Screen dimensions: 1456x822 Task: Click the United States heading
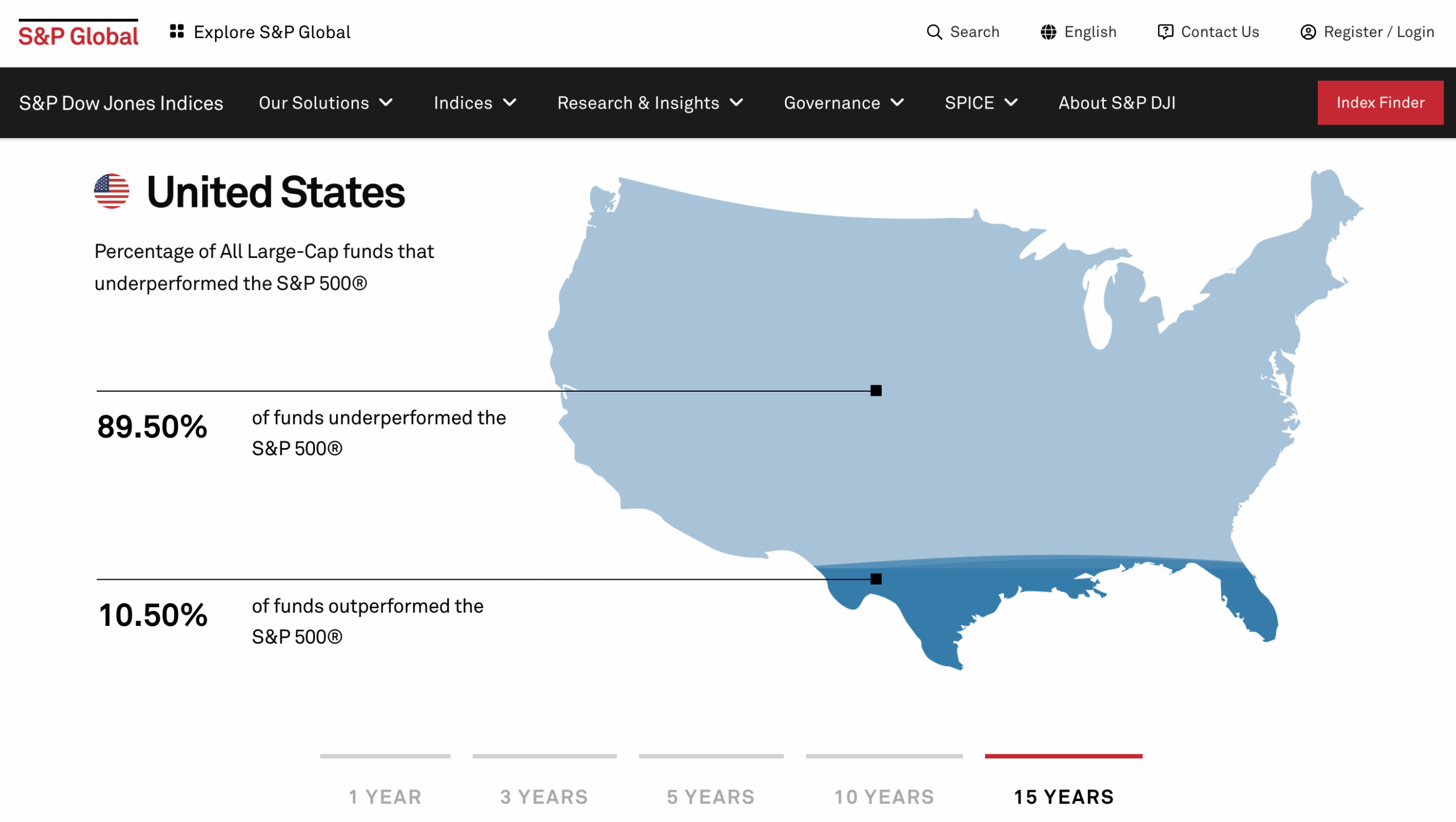pyautogui.click(x=276, y=192)
